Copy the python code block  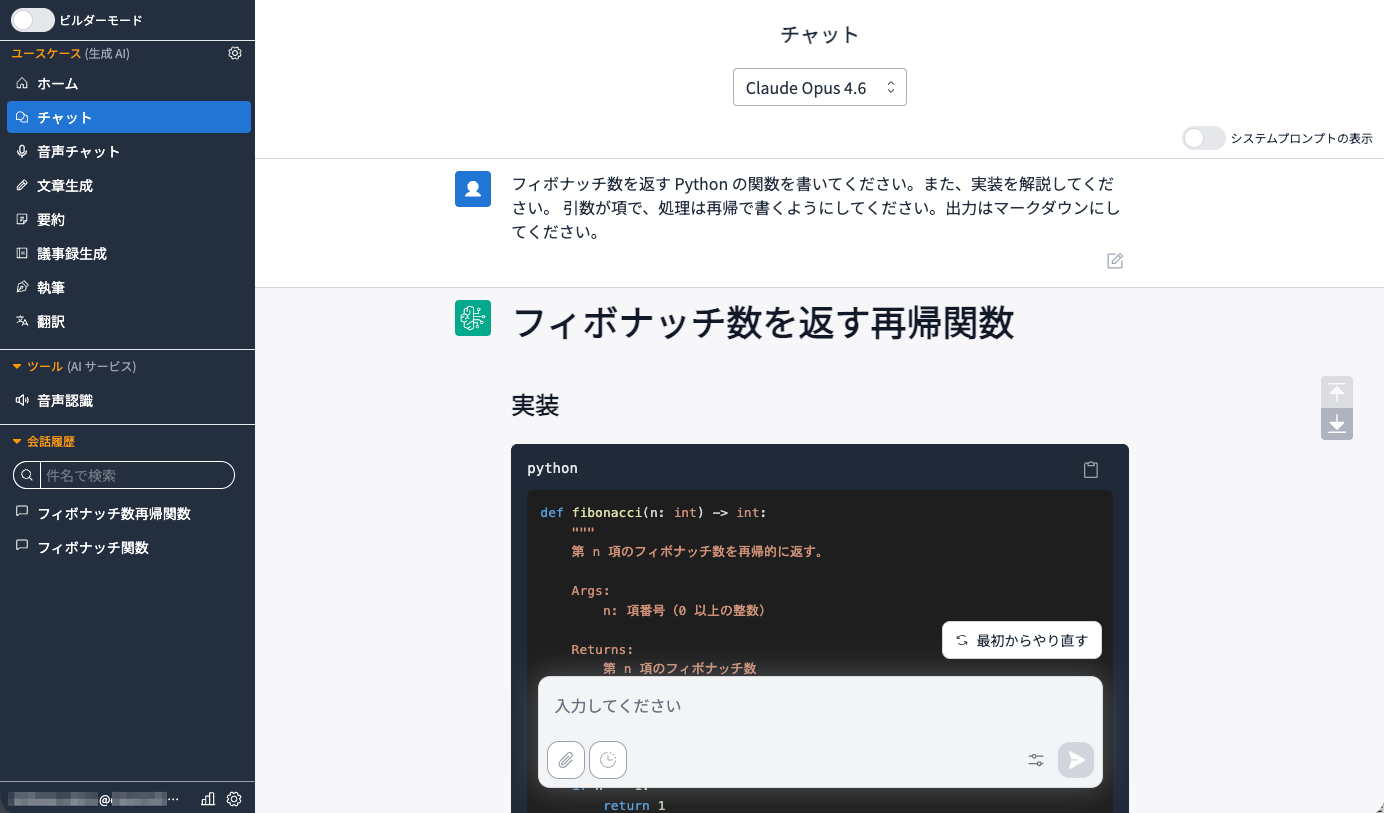point(1091,469)
